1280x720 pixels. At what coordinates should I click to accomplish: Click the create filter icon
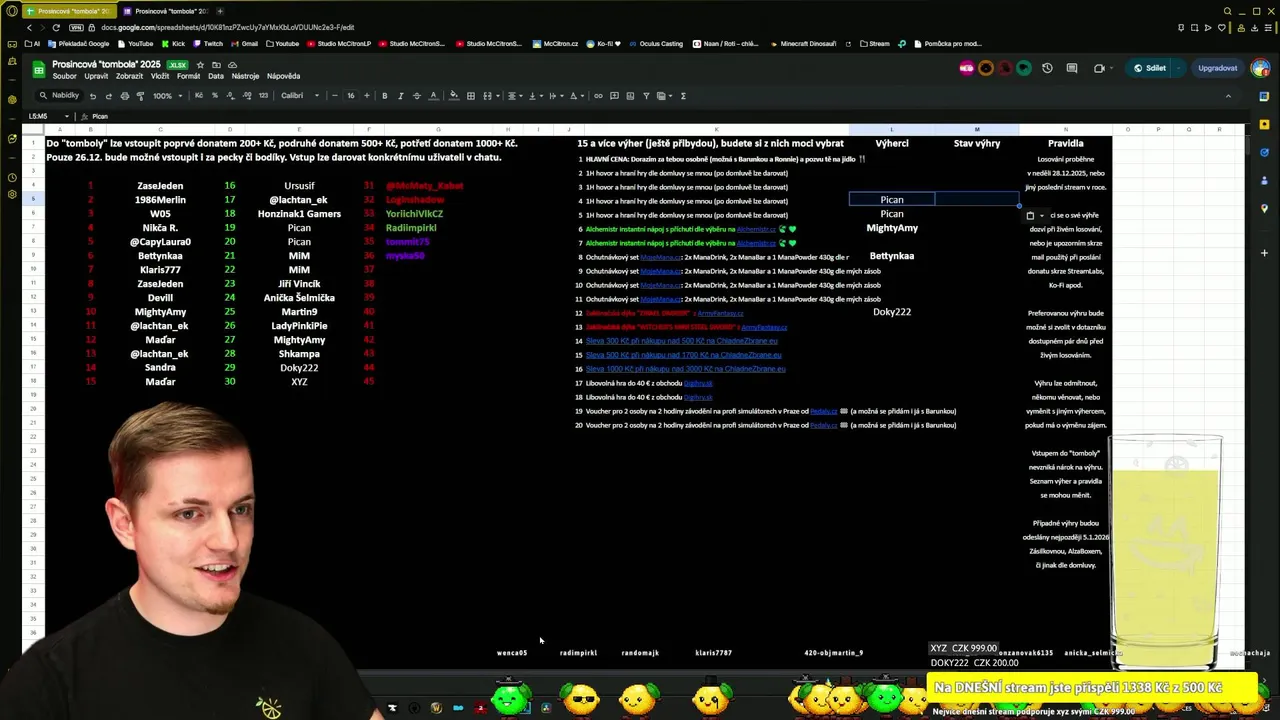tap(646, 96)
